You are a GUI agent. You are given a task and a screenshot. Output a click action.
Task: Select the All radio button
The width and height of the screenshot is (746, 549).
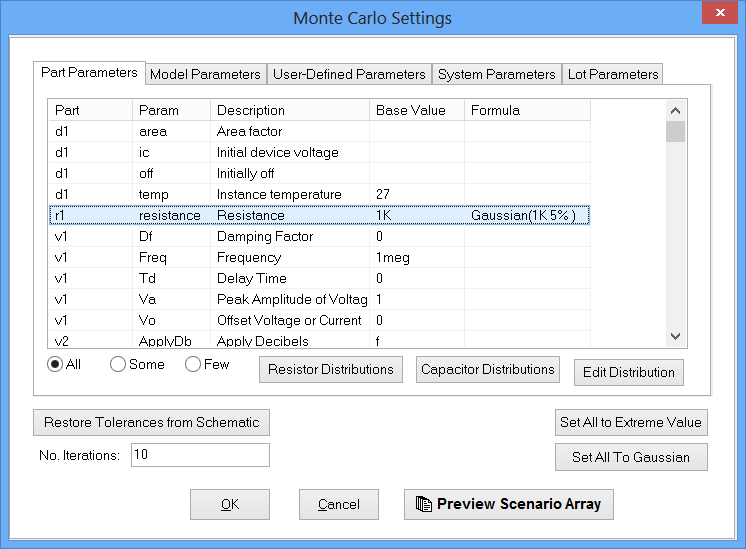(55, 365)
